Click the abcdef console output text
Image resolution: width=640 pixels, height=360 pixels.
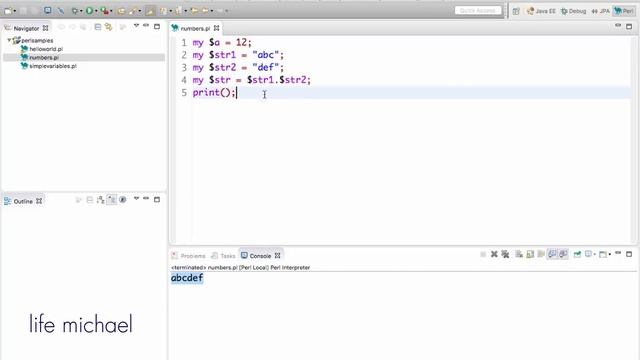[x=187, y=278]
